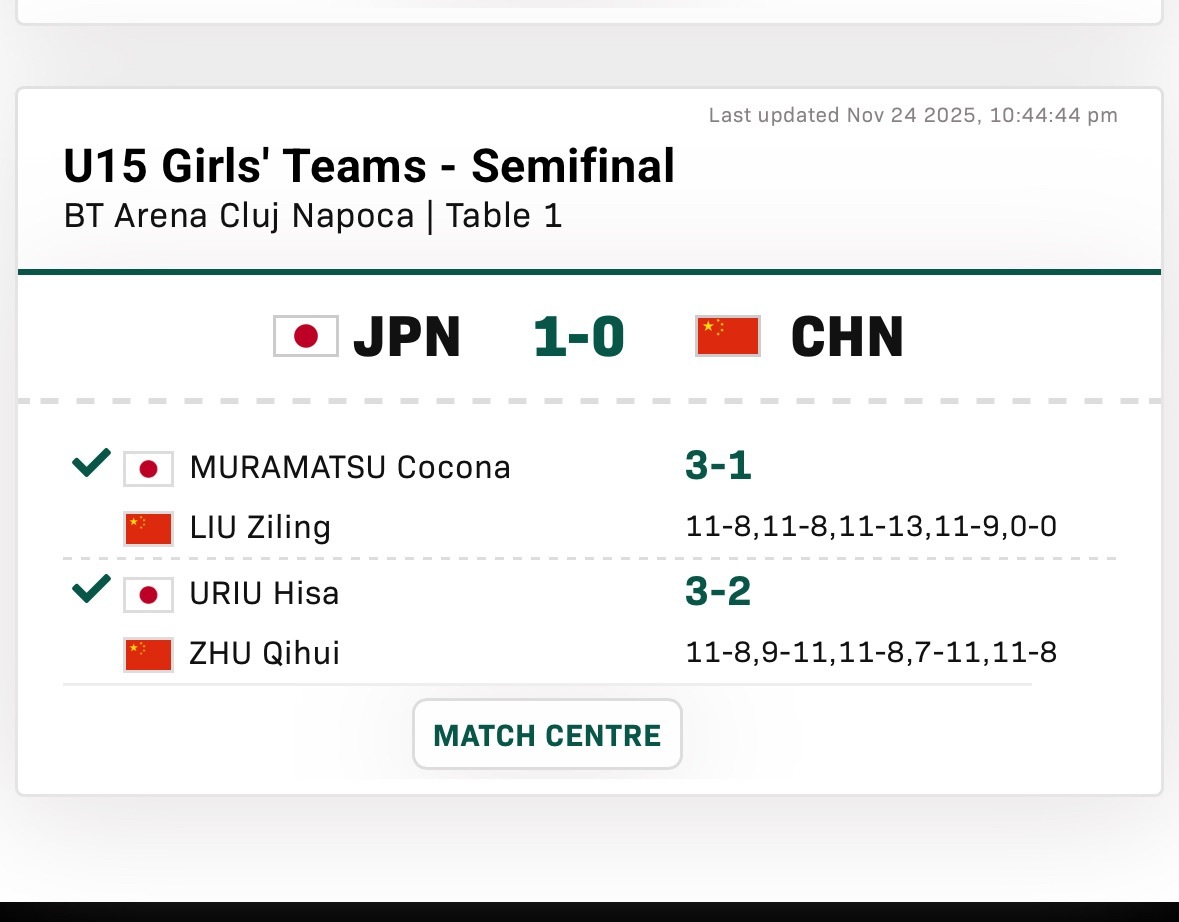Open the Match Centre
Screen dimensions: 1179x922
coord(547,735)
